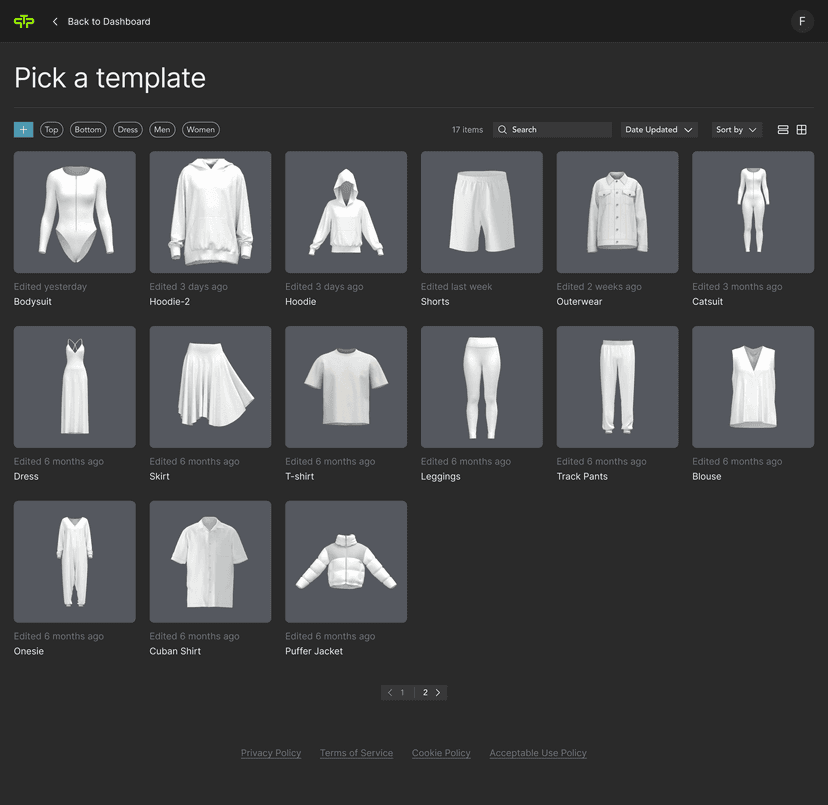The height and width of the screenshot is (805, 828).
Task: Toggle the Dress filter chip
Action: click(128, 130)
